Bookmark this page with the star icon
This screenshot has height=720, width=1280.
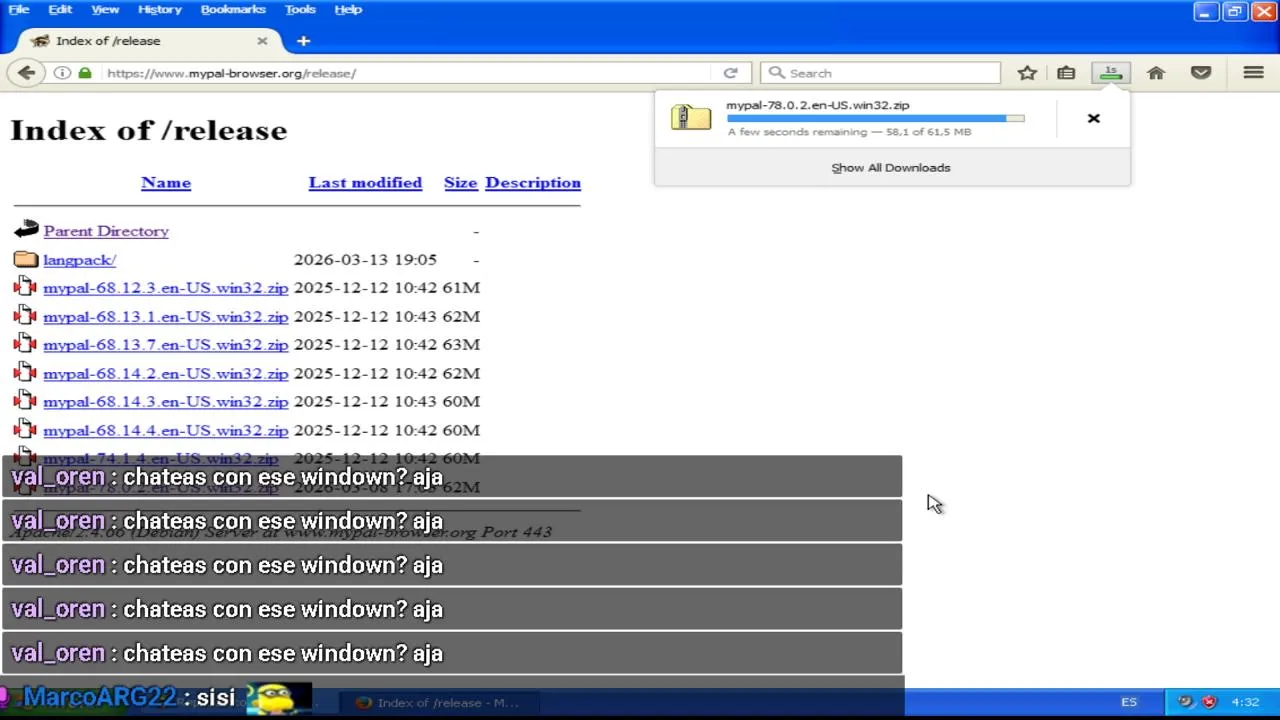(1027, 73)
